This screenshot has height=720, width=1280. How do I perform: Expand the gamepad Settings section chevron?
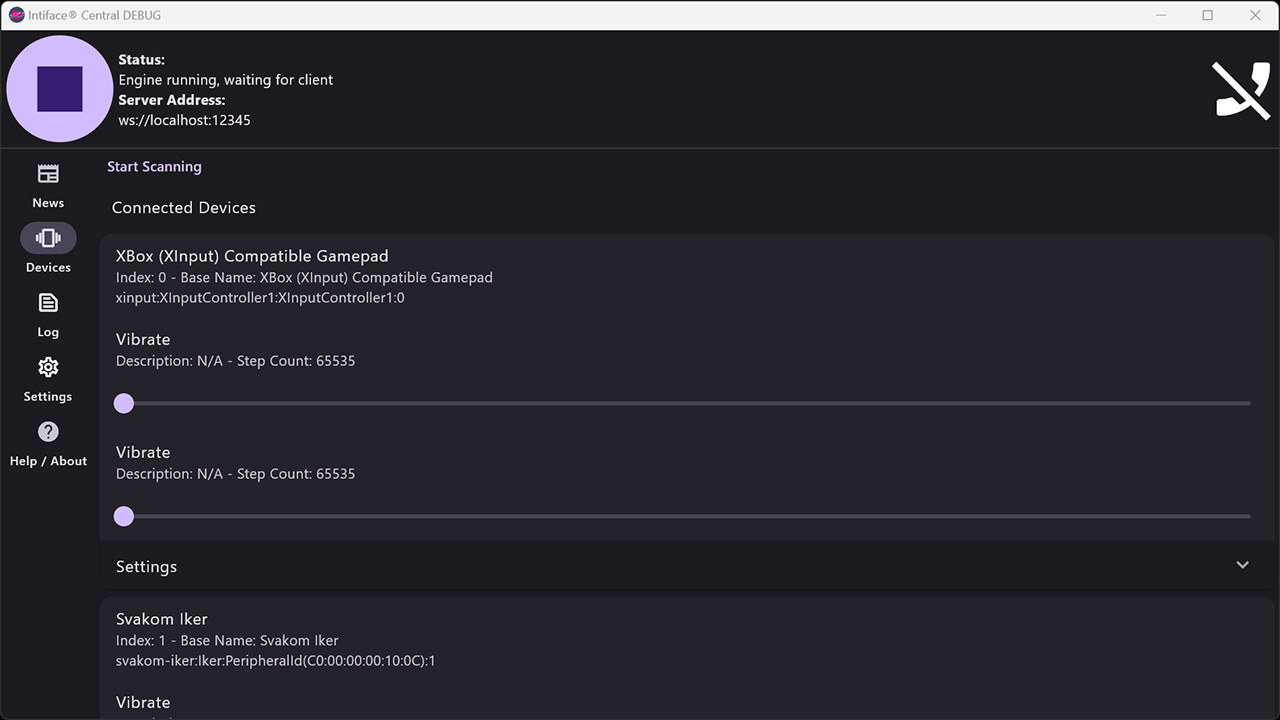[x=1243, y=565]
